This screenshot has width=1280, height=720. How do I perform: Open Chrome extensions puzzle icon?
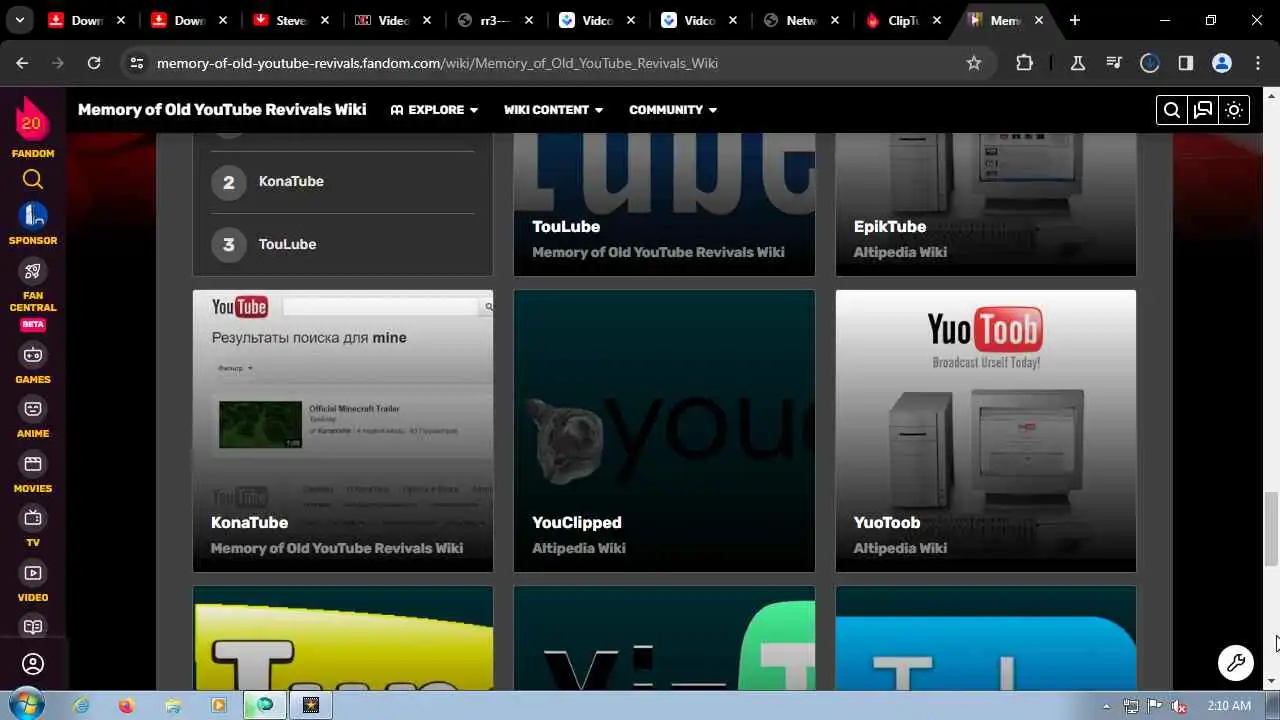point(1024,63)
